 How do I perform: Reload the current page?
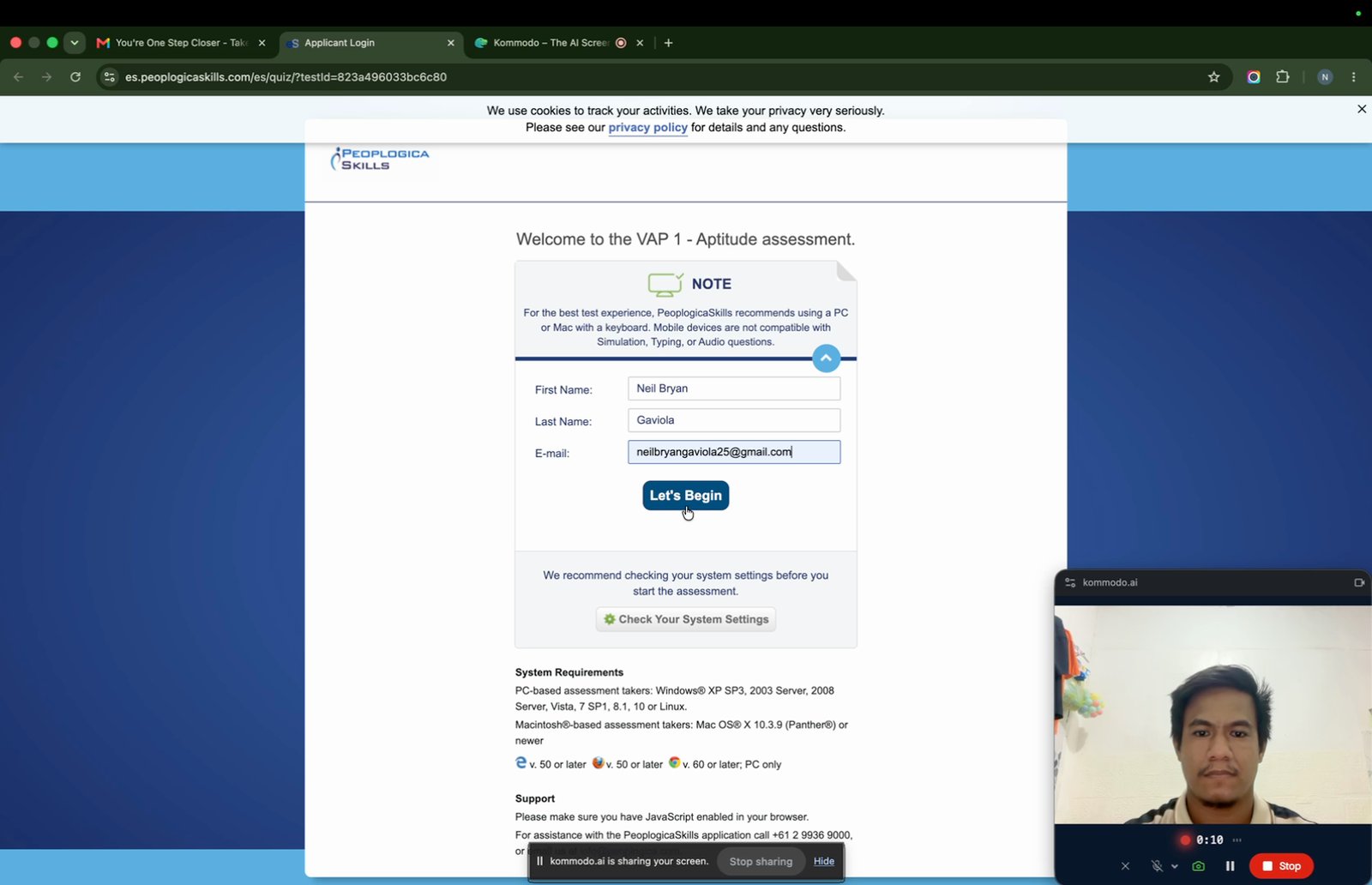click(x=75, y=77)
